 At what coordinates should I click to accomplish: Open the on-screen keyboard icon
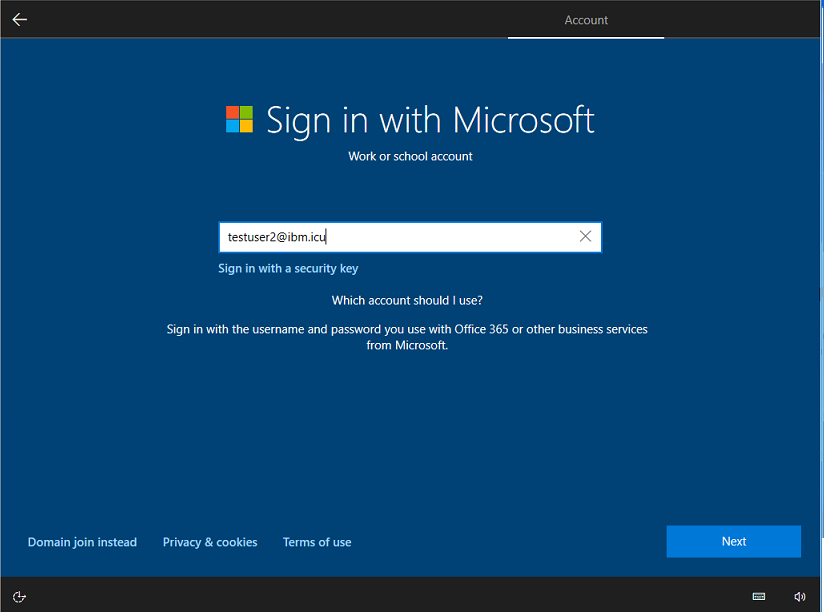pos(758,596)
